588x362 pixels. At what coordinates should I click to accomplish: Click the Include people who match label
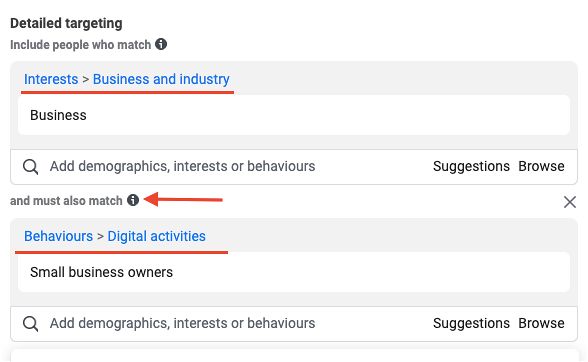(x=81, y=45)
